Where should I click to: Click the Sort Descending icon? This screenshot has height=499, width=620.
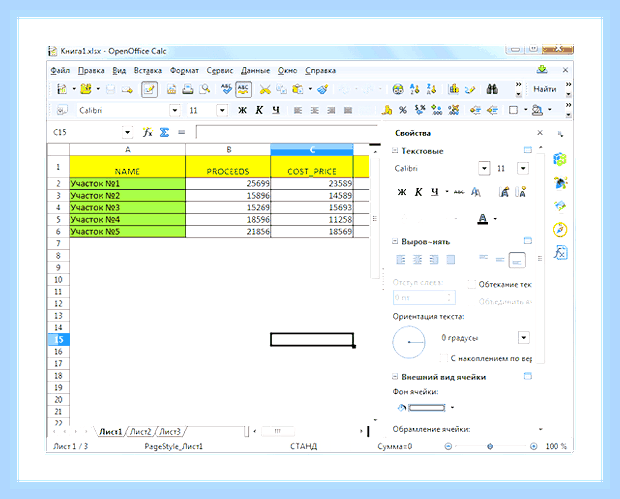[x=431, y=89]
